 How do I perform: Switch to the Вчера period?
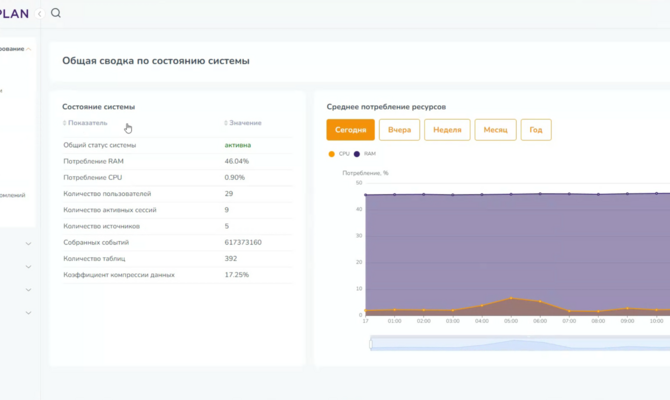coord(399,130)
